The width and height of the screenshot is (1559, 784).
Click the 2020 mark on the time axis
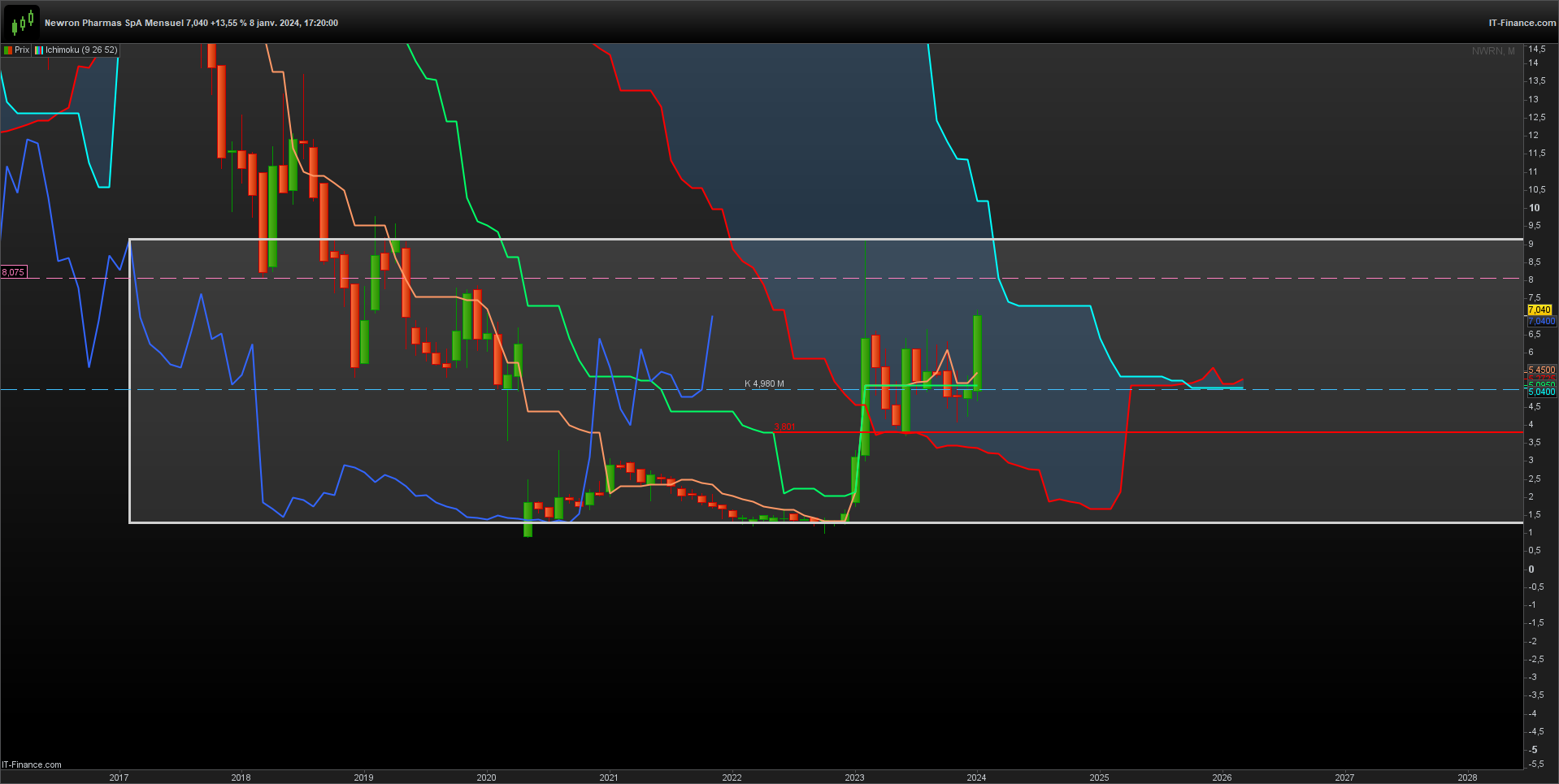[486, 778]
